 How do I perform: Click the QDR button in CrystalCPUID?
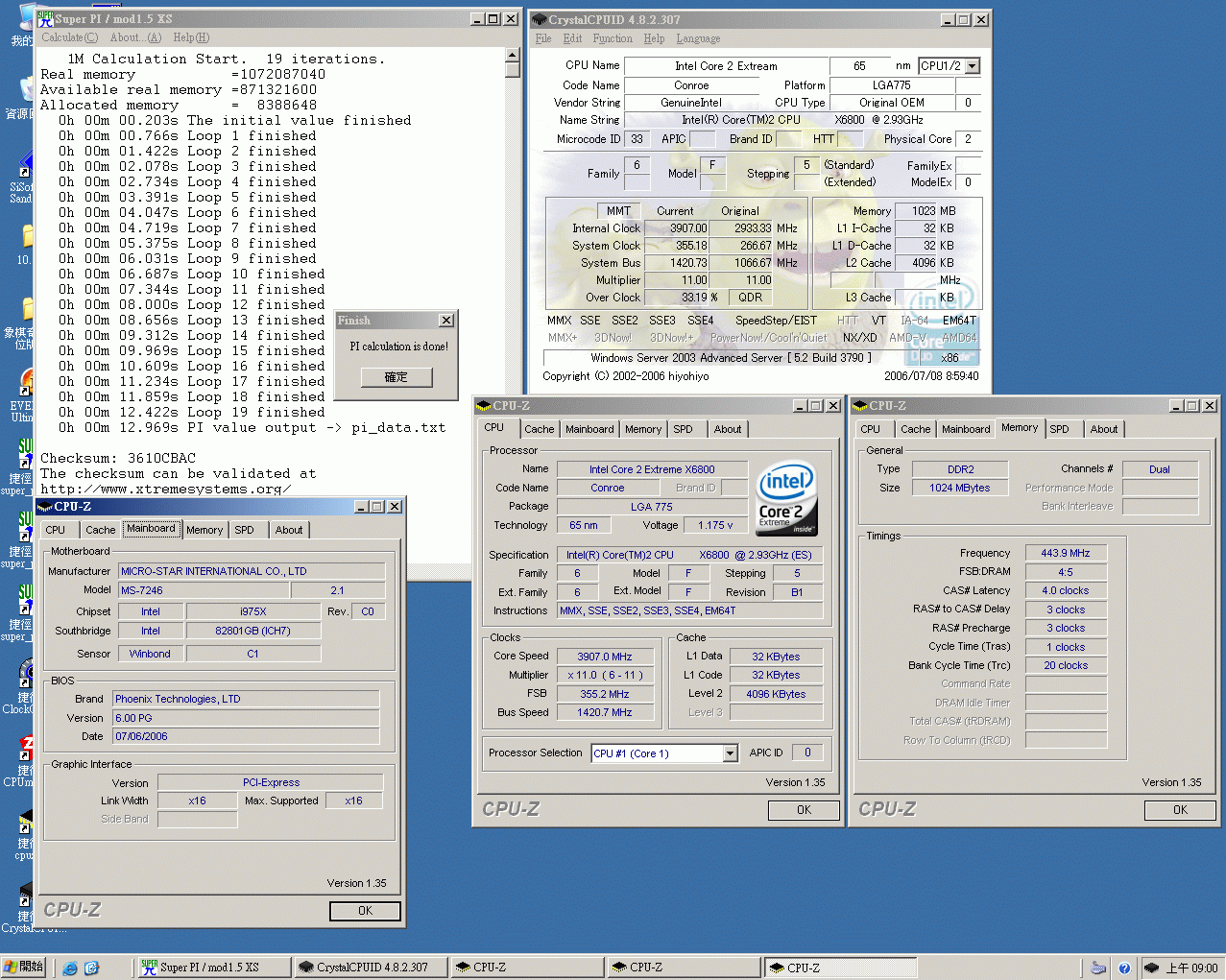[x=751, y=298]
